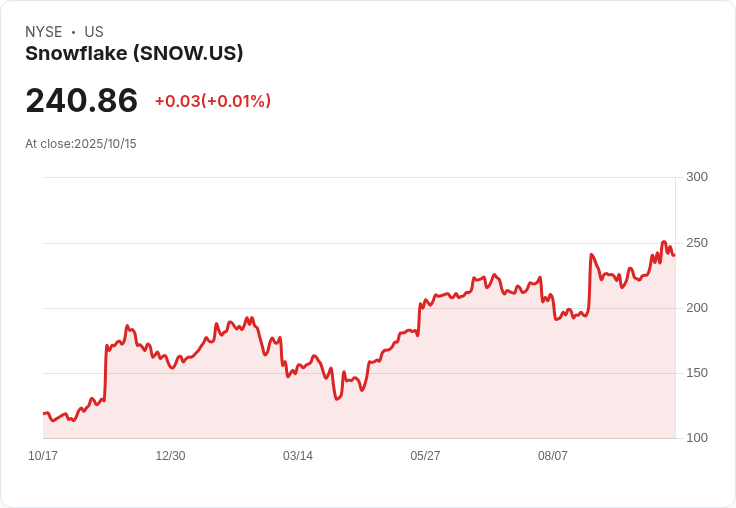The image size is (736, 508).
Task: Click the 10/17 date on x-axis
Action: (43, 456)
